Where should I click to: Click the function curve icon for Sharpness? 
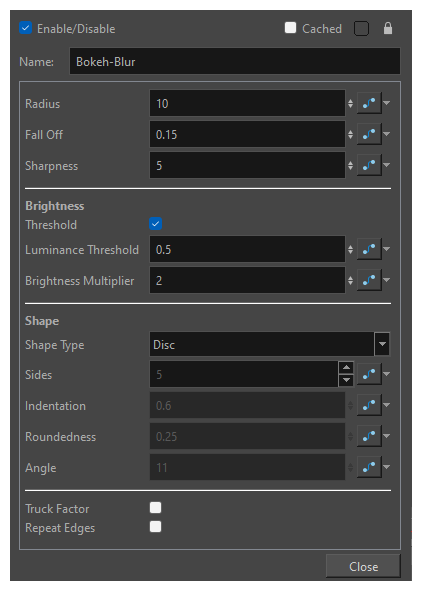369,165
